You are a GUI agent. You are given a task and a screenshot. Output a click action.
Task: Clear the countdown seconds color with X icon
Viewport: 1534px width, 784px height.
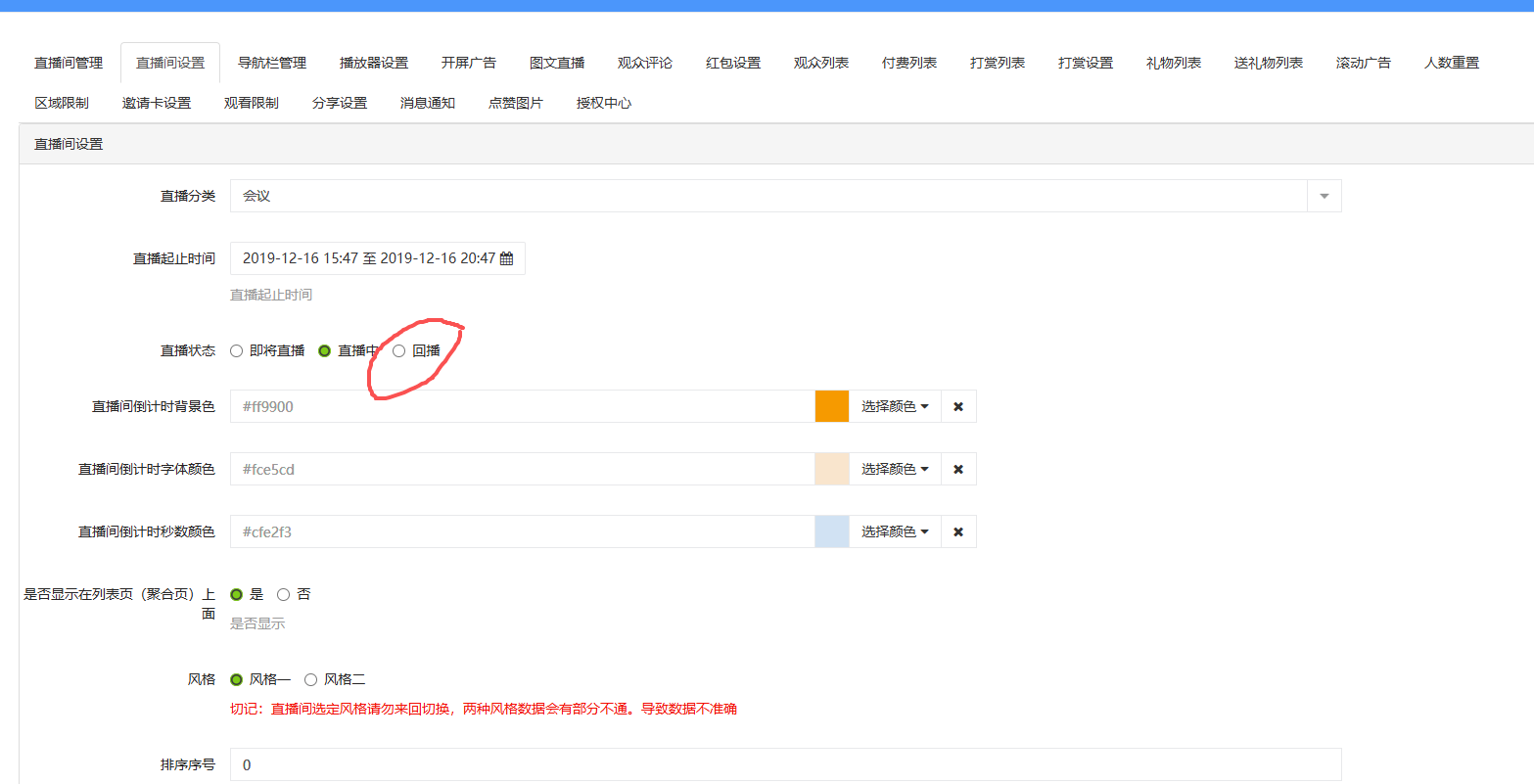(x=958, y=531)
